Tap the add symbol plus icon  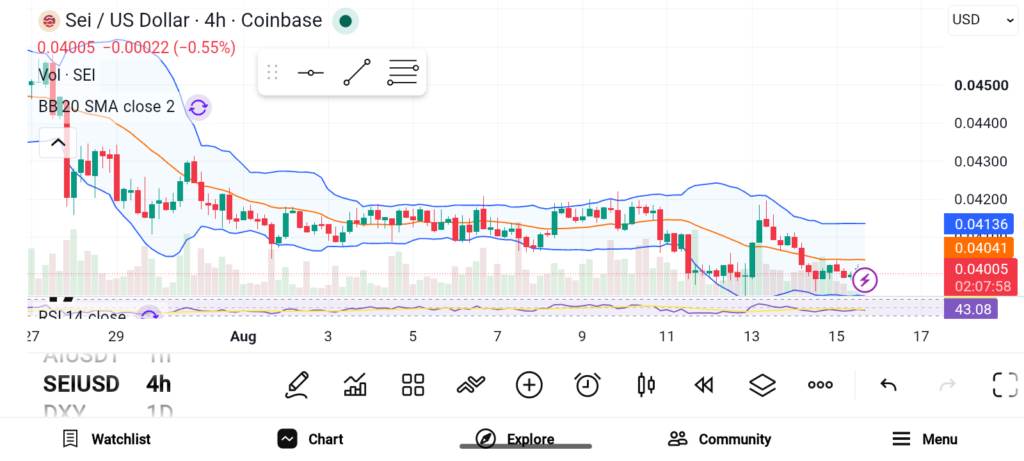point(529,385)
